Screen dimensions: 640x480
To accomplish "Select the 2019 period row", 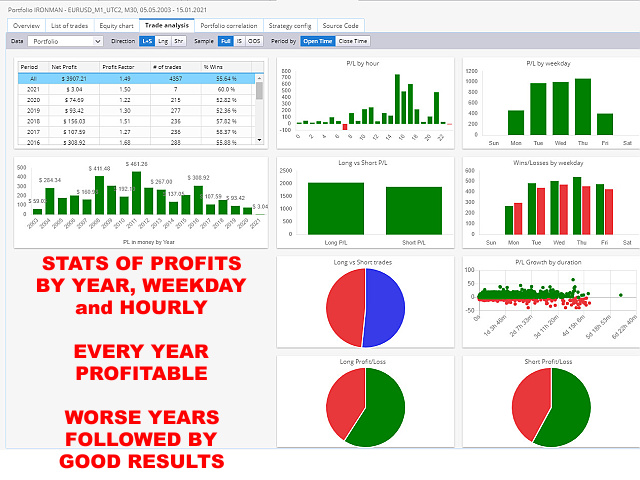I will pos(137,110).
